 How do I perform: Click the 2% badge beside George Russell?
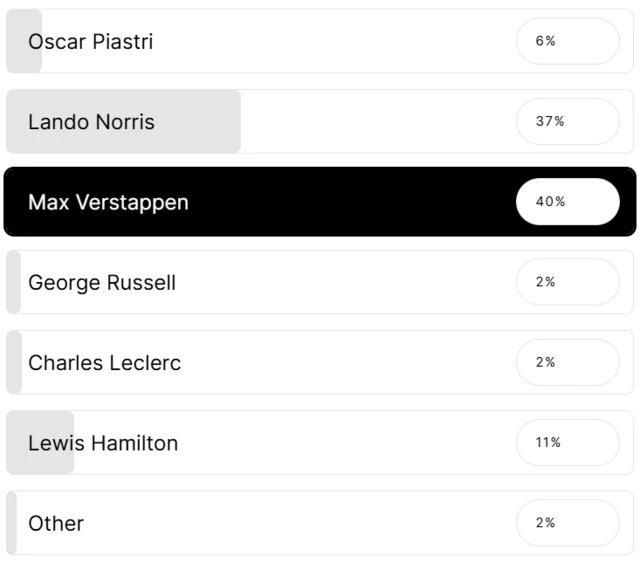tap(567, 282)
